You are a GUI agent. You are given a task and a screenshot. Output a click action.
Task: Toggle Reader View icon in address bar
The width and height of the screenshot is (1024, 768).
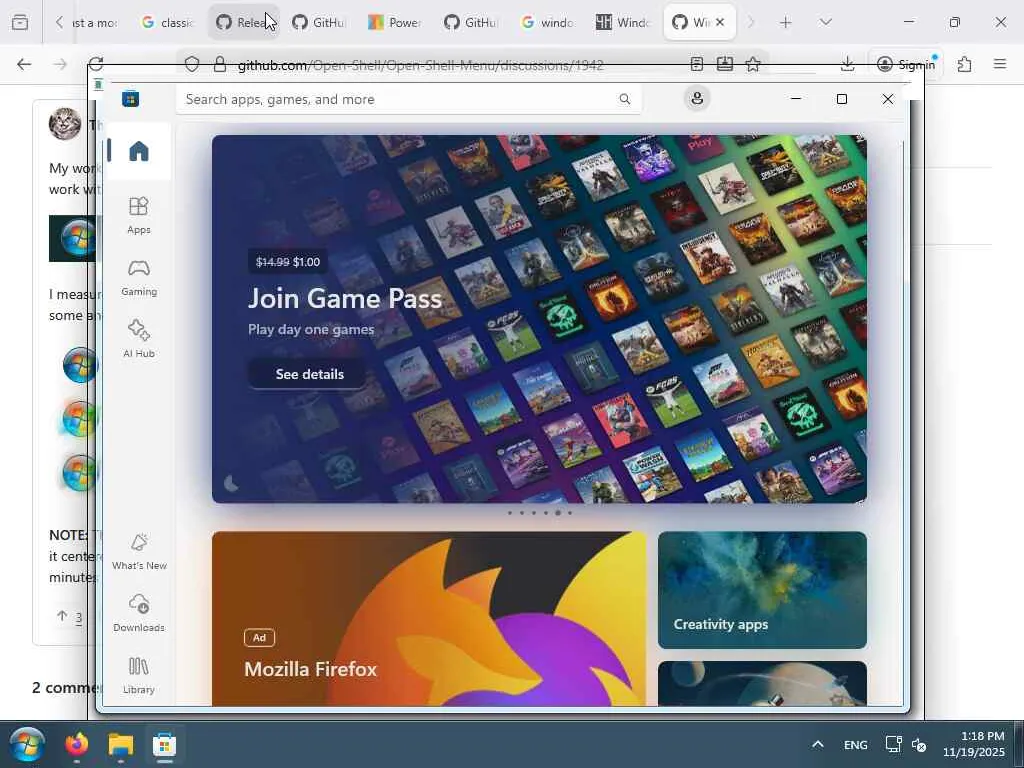tap(697, 64)
